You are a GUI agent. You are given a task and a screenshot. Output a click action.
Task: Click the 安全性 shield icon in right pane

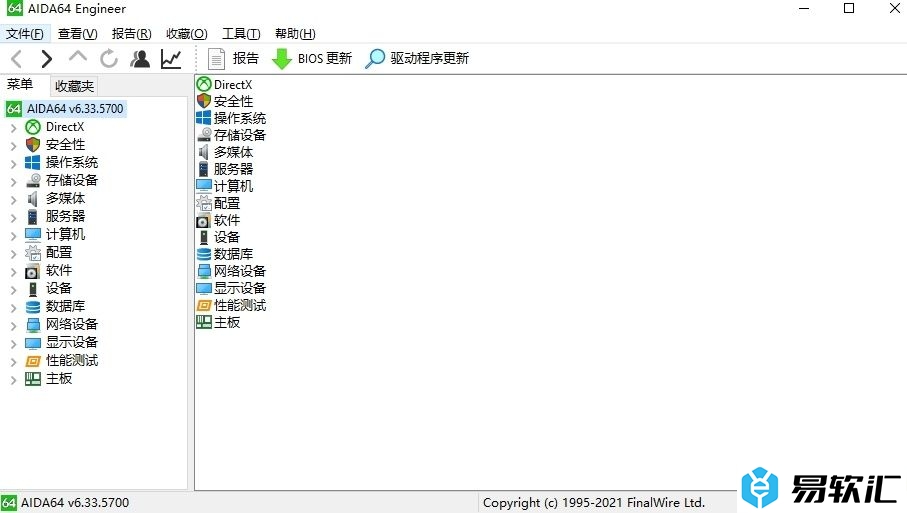tap(204, 101)
